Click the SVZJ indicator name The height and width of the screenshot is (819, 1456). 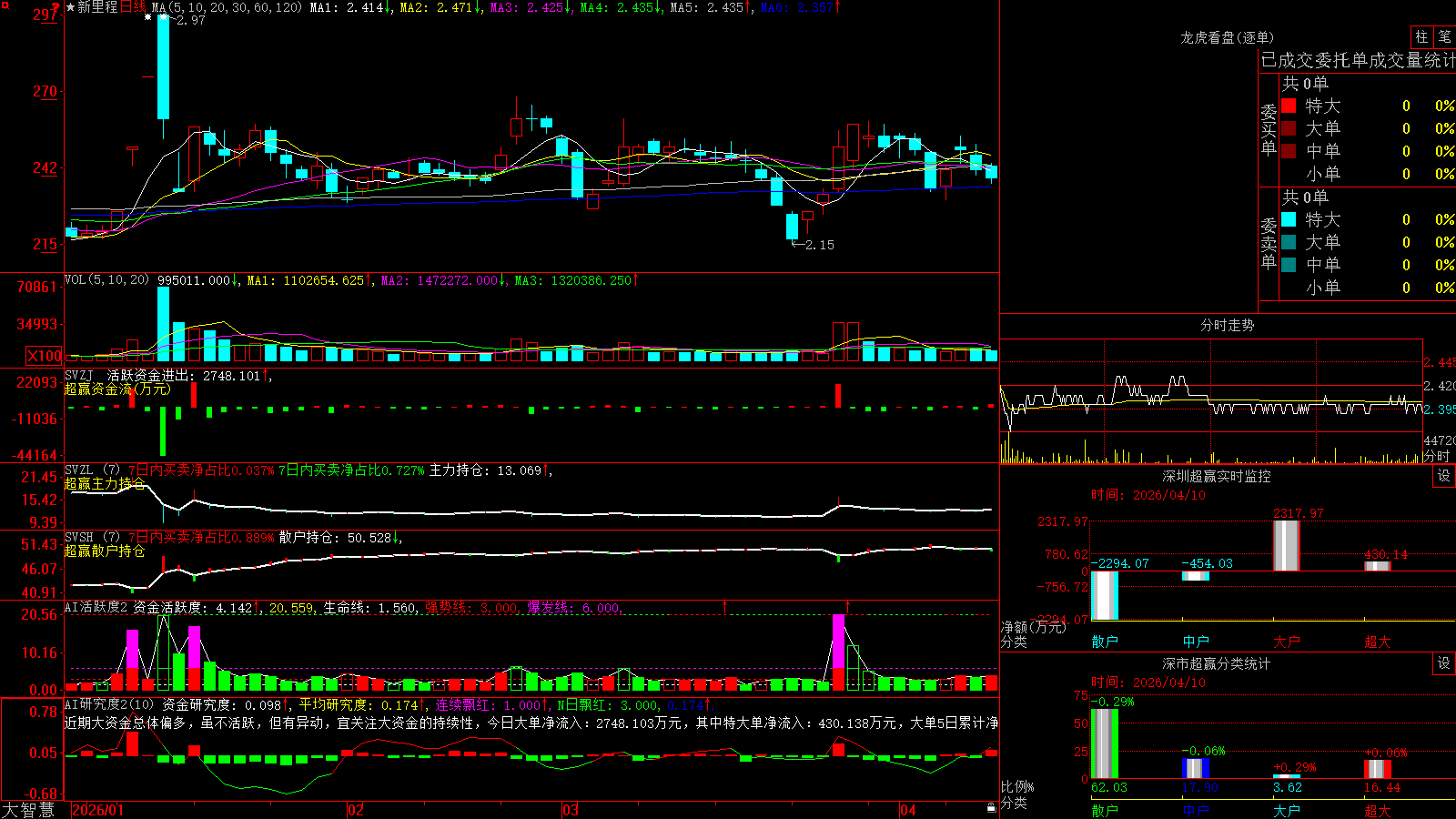[78, 376]
